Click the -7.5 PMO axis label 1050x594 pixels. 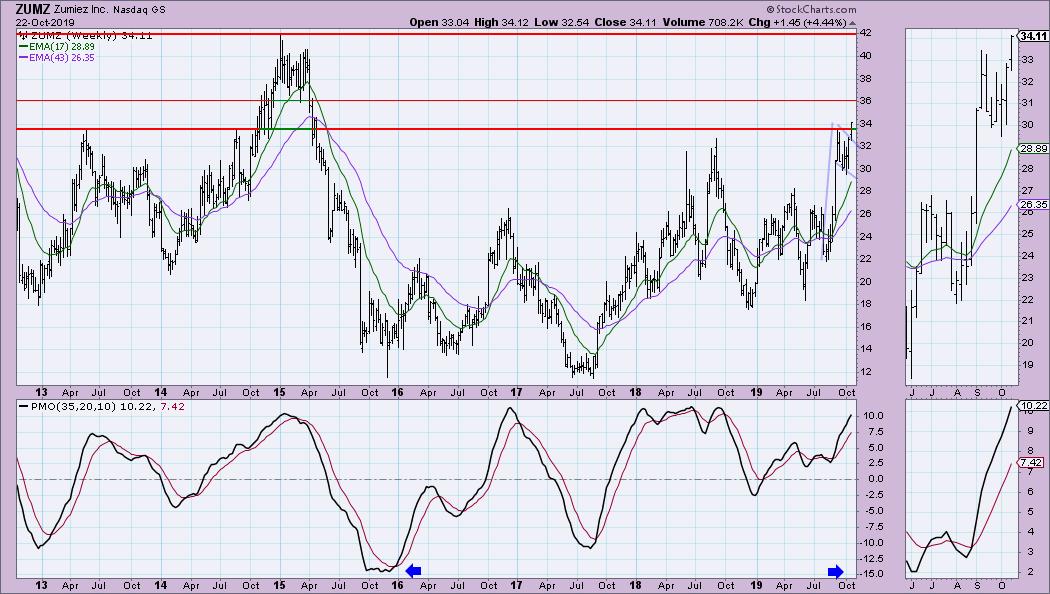coord(873,527)
